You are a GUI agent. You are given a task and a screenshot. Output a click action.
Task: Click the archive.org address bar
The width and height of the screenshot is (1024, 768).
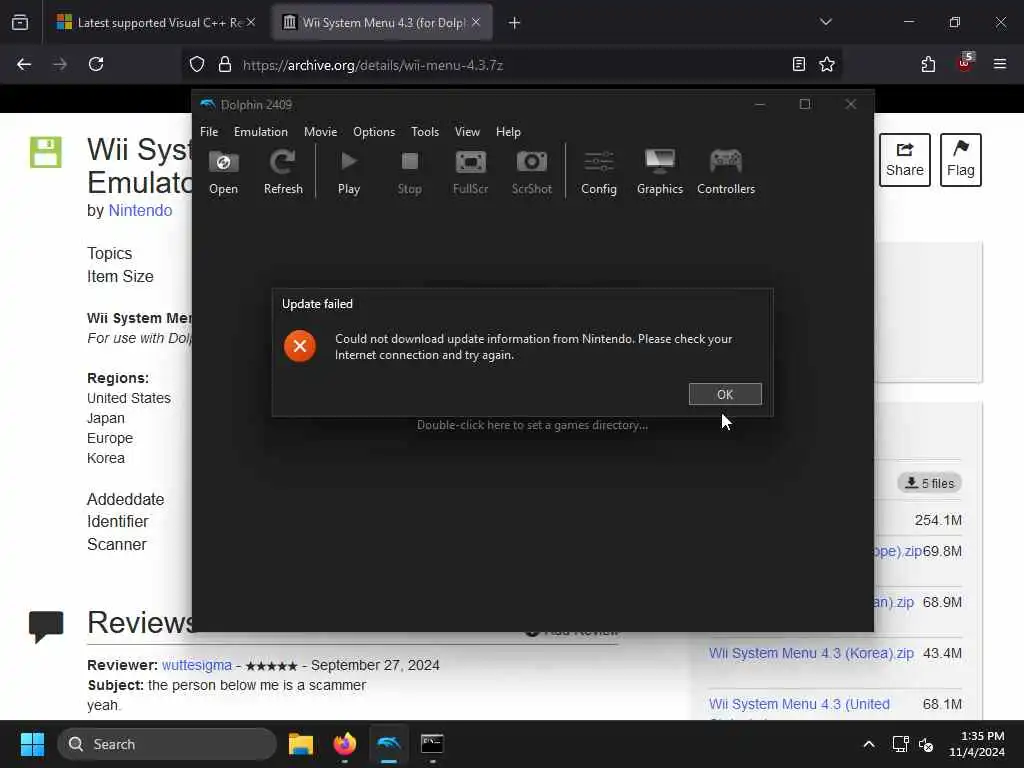pos(509,65)
